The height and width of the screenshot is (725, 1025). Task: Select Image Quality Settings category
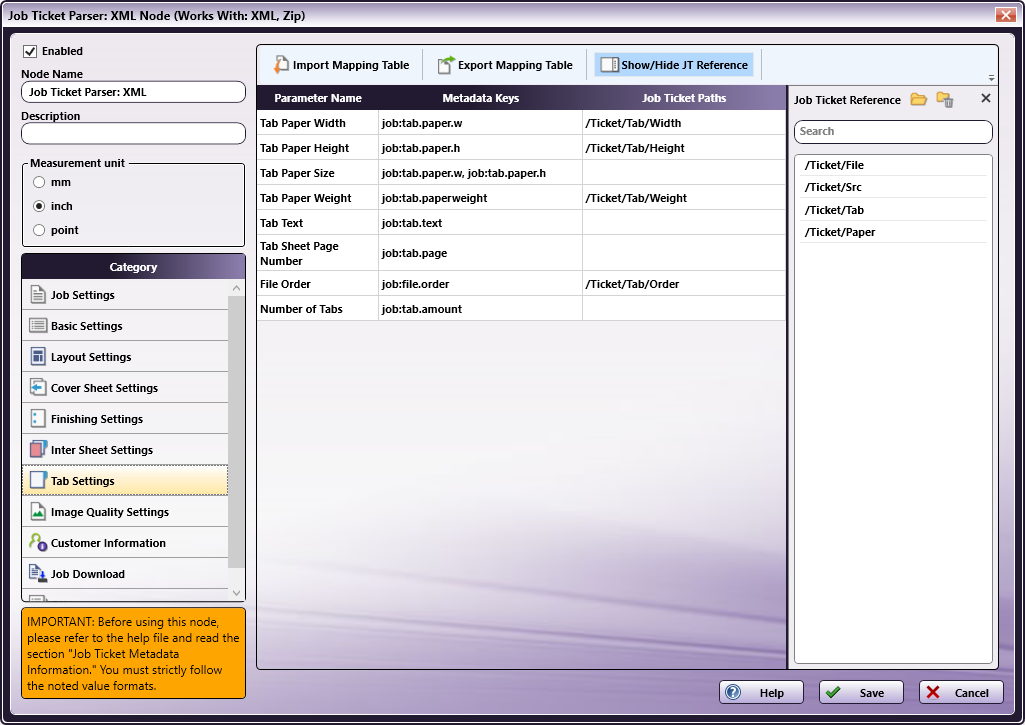click(125, 512)
